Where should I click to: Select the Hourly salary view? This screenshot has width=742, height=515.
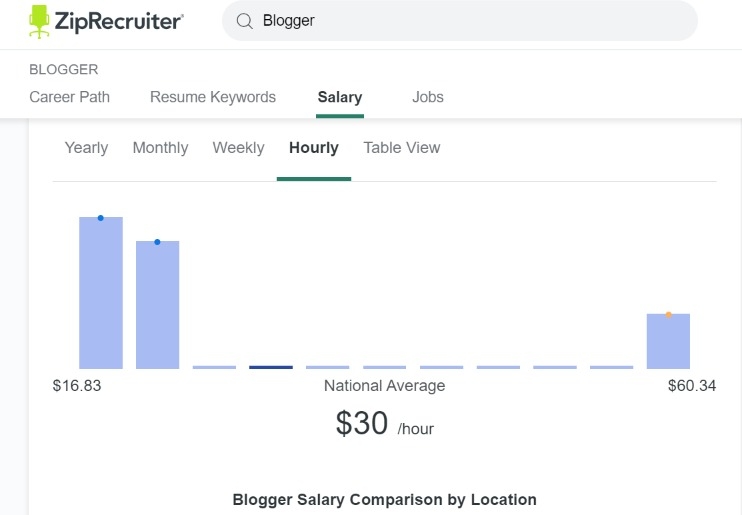coord(314,148)
